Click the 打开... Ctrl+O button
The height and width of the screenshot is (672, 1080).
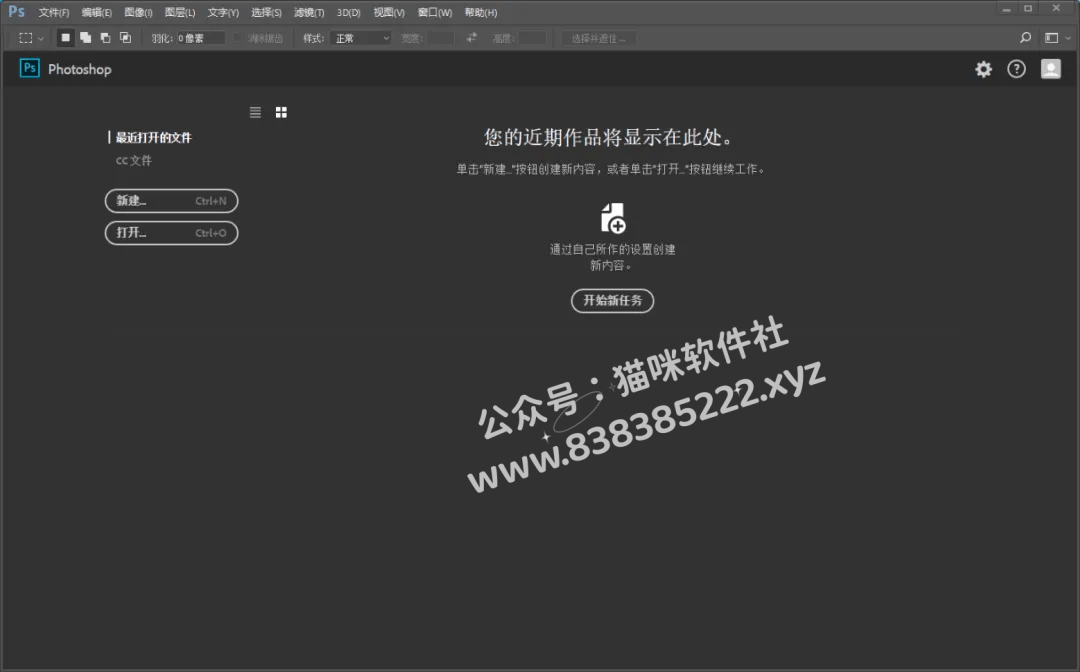pos(172,233)
